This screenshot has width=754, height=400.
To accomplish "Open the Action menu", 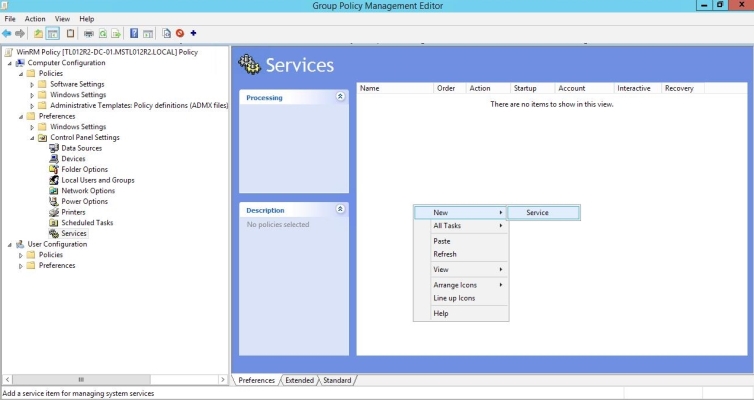I will tap(35, 19).
